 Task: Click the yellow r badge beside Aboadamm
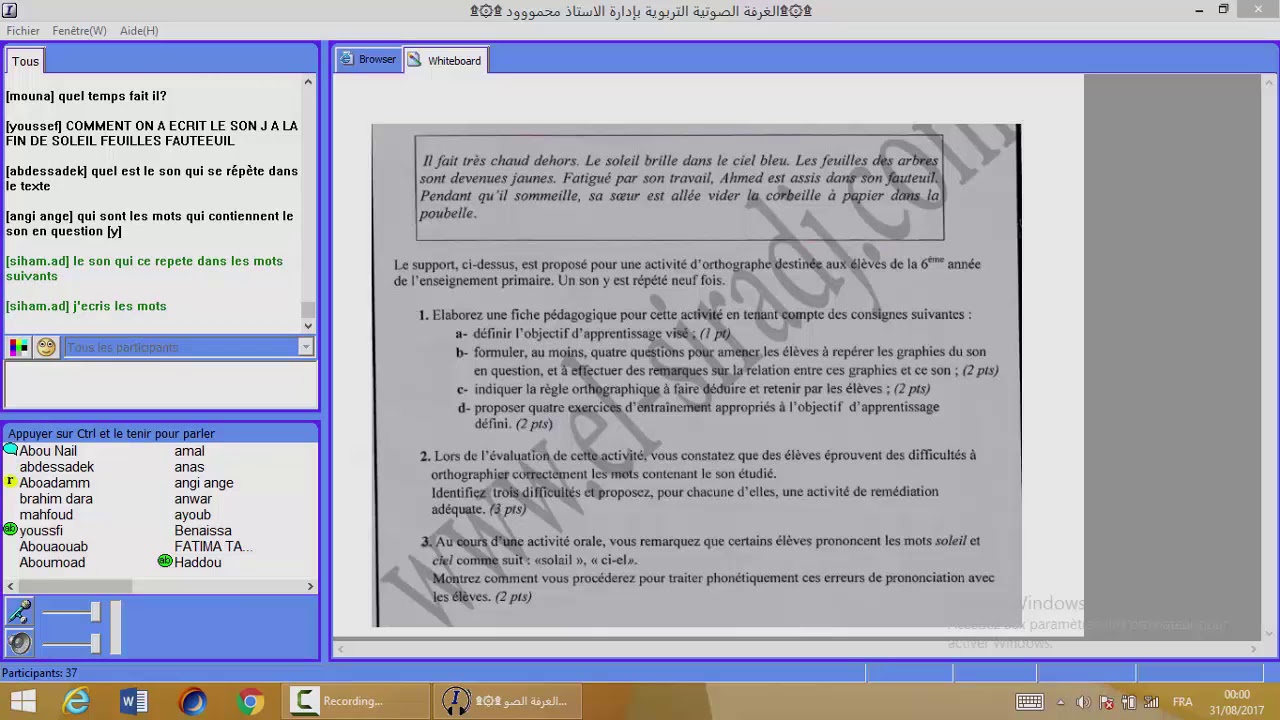click(10, 482)
